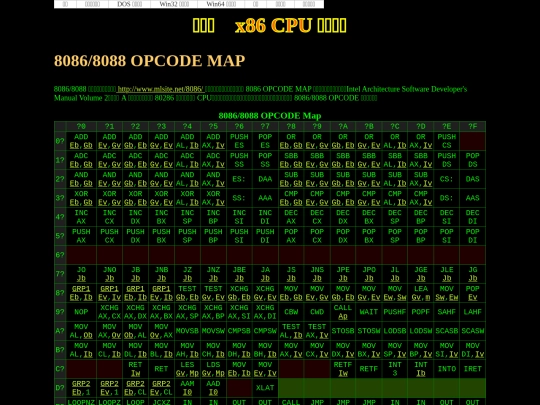Click the Iw operand link under RET
This screenshot has width=540, height=405.
(135, 373)
